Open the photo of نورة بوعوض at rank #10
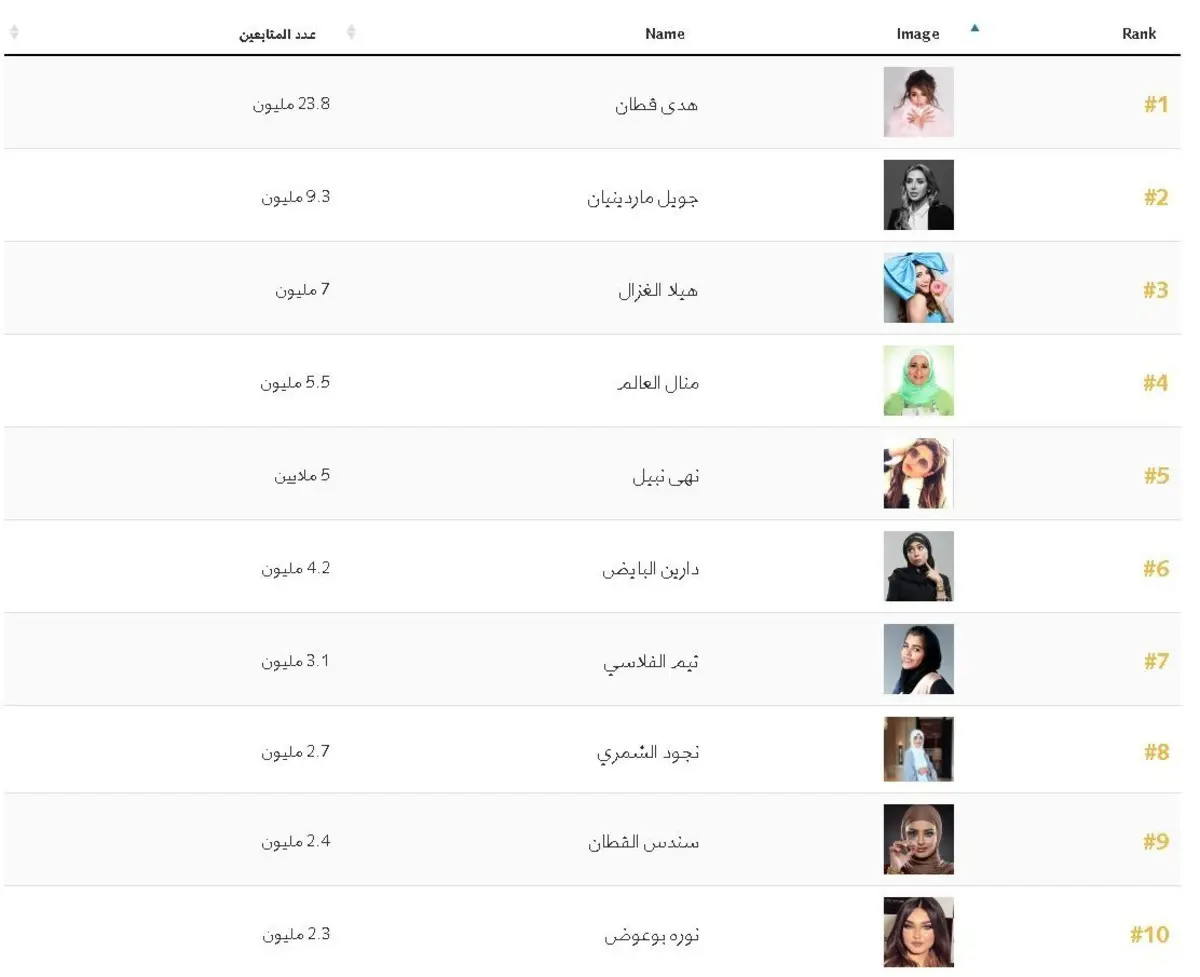The image size is (1200, 977). pyautogui.click(x=918, y=932)
